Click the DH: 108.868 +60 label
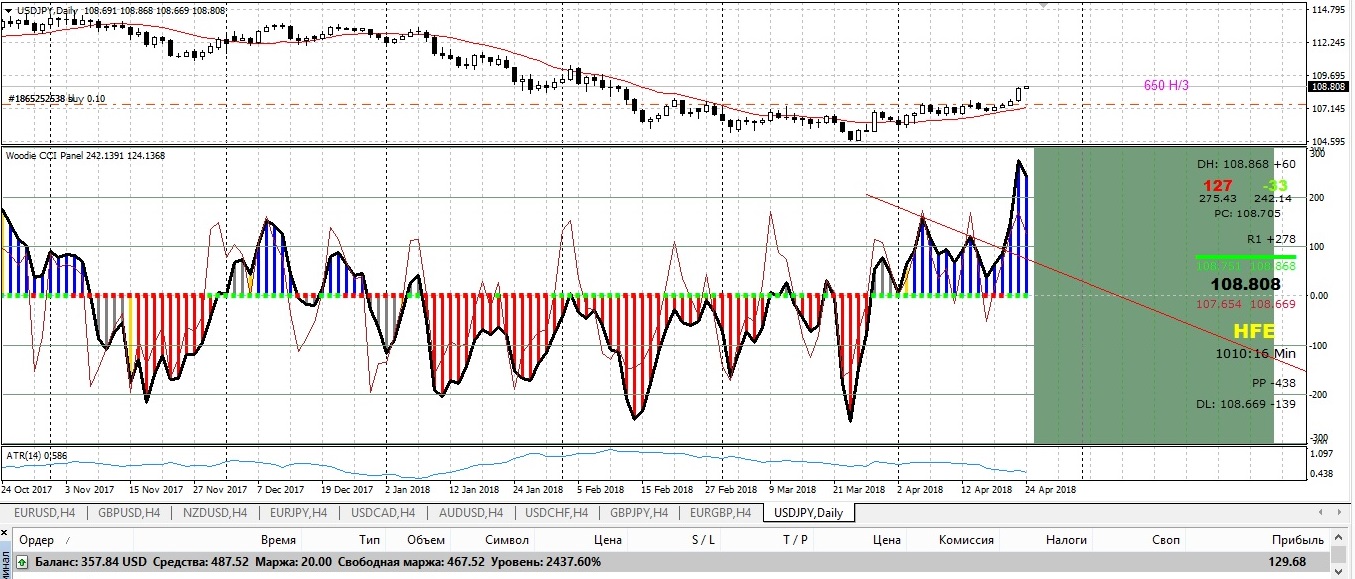Screen dimensions: 1355x579 (x=1246, y=164)
